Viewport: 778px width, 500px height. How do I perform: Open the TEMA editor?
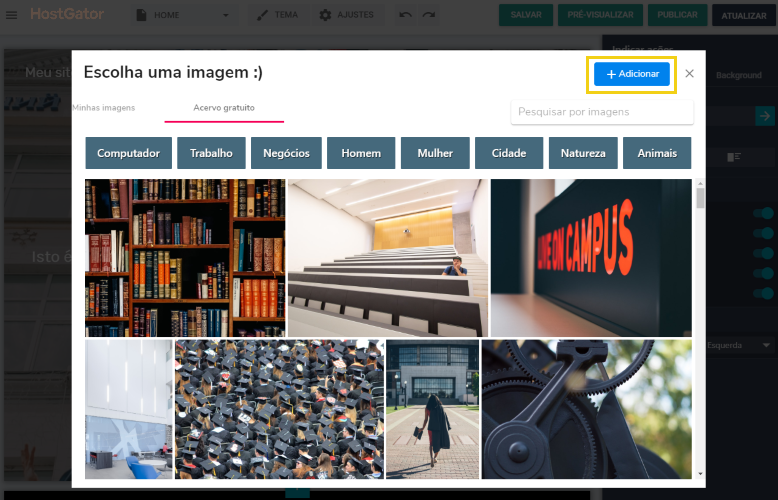click(277, 15)
